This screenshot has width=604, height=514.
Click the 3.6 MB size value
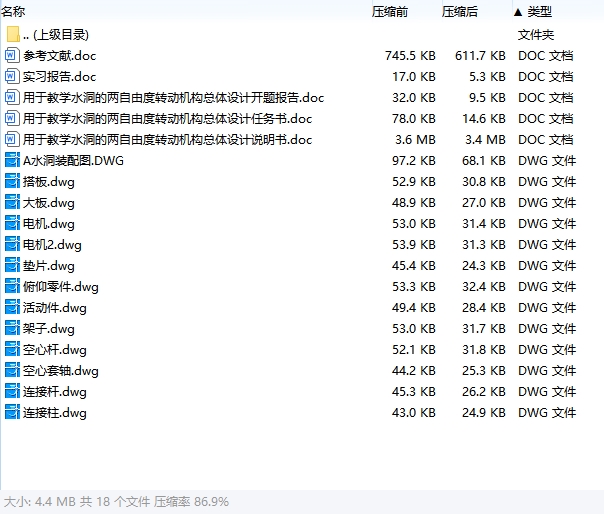[415, 139]
